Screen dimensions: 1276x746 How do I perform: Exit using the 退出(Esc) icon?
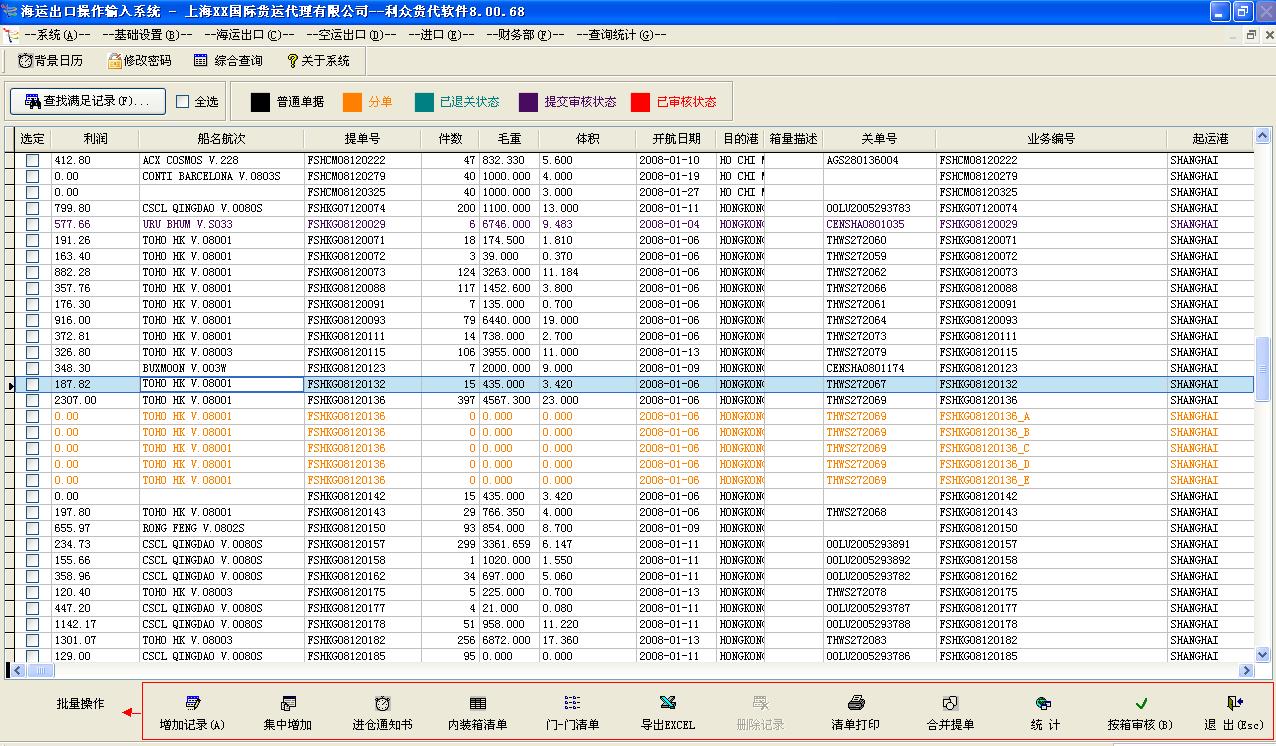pyautogui.click(x=1234, y=713)
